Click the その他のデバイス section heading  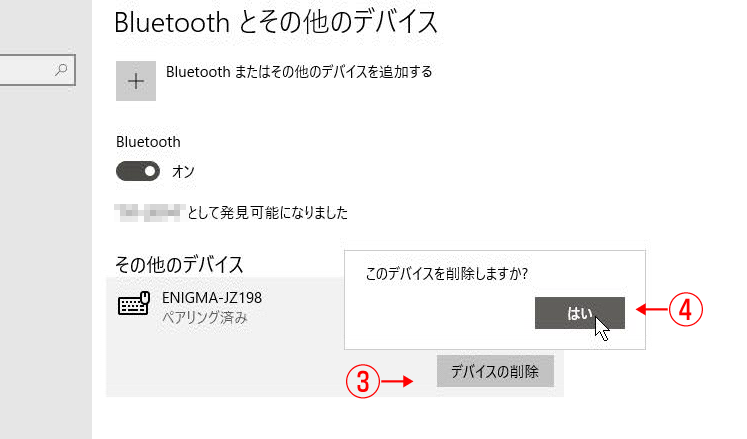click(x=179, y=265)
